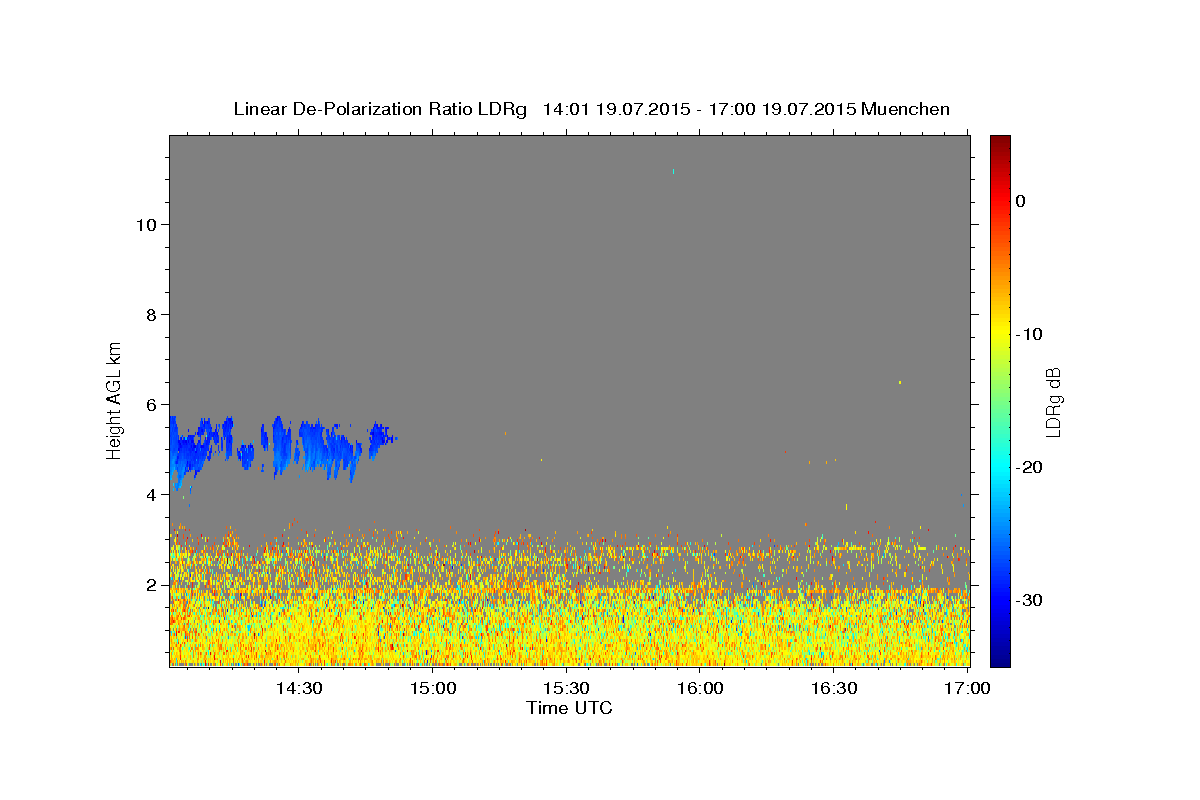
Task: Click the "Muenchen" station name in title
Action: click(906, 109)
